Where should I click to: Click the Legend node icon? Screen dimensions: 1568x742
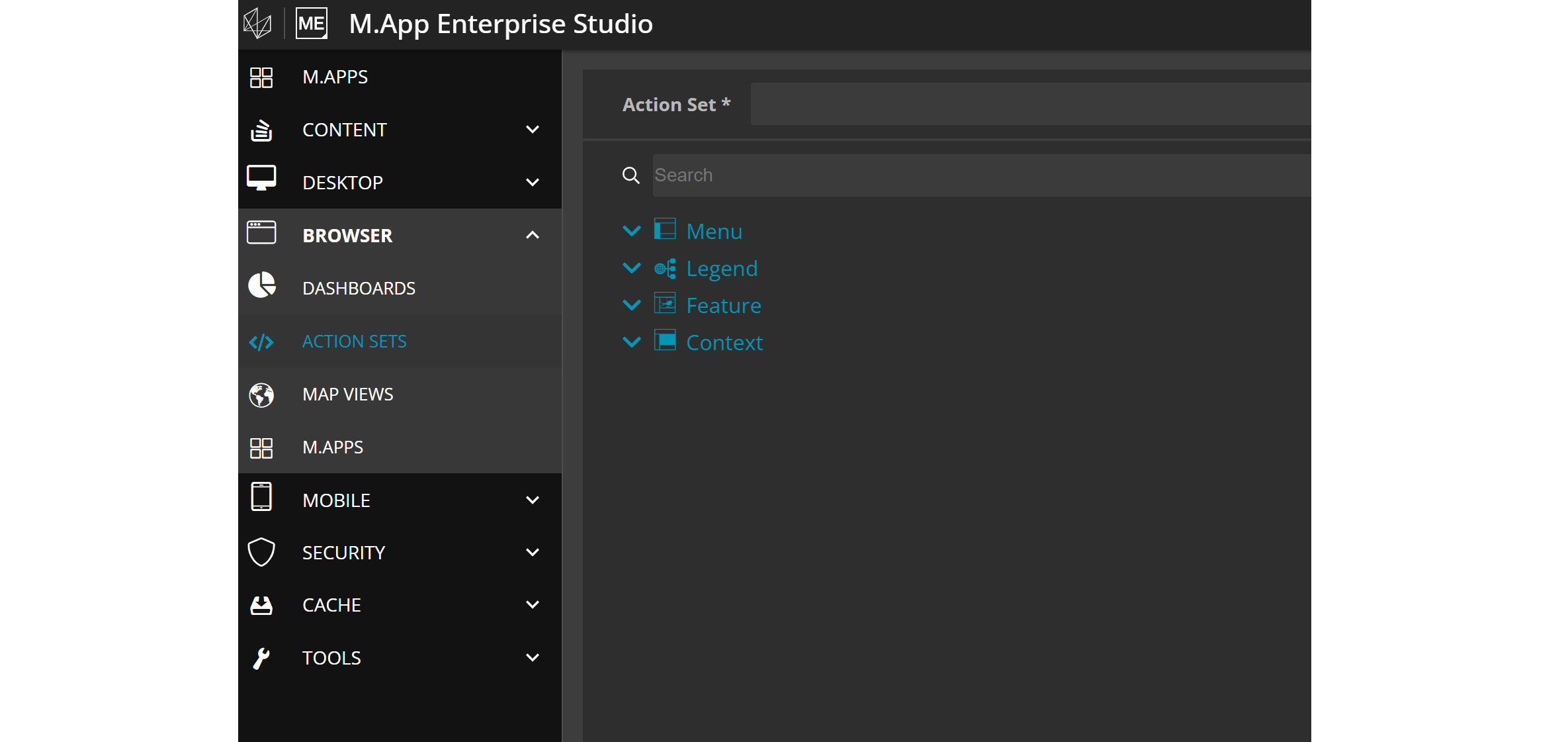[x=665, y=268]
